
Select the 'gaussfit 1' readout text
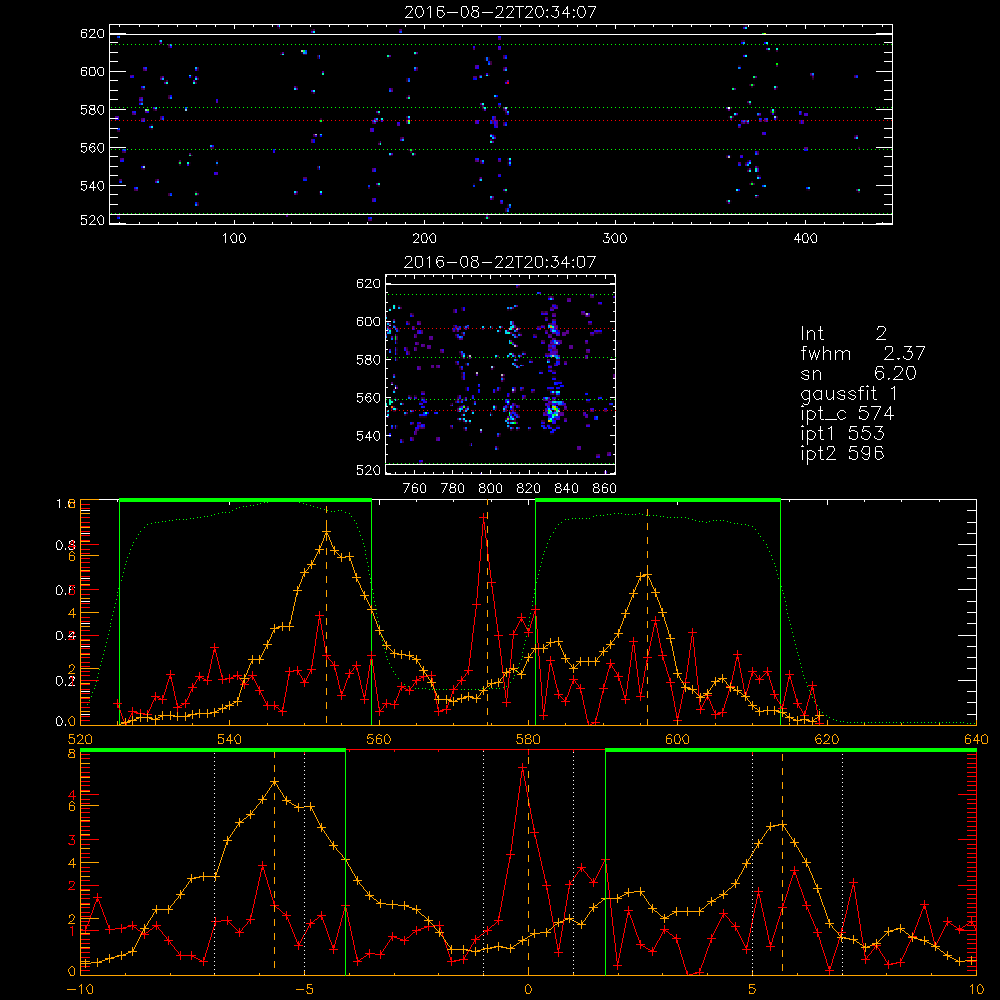click(x=848, y=394)
